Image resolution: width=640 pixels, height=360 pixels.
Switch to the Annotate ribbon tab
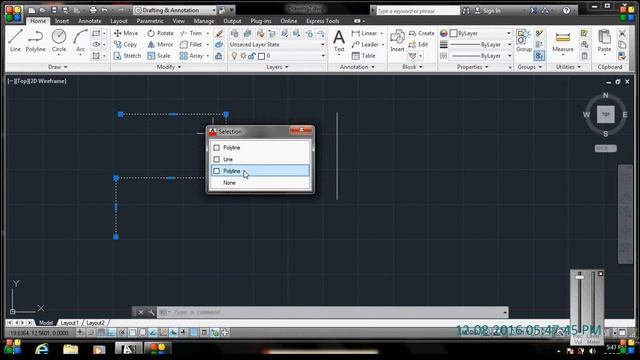(x=89, y=21)
